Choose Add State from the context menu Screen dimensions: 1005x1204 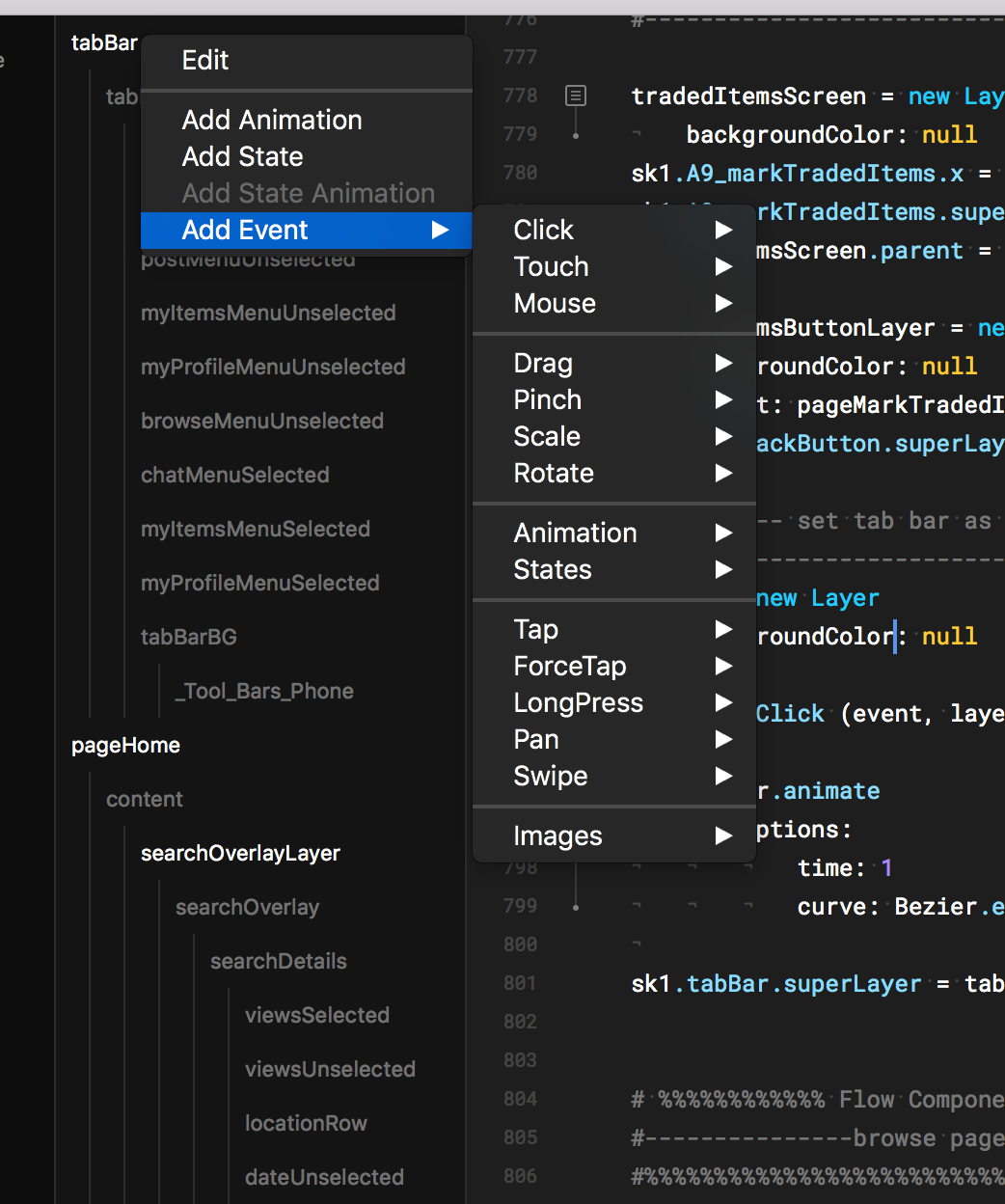(x=242, y=156)
